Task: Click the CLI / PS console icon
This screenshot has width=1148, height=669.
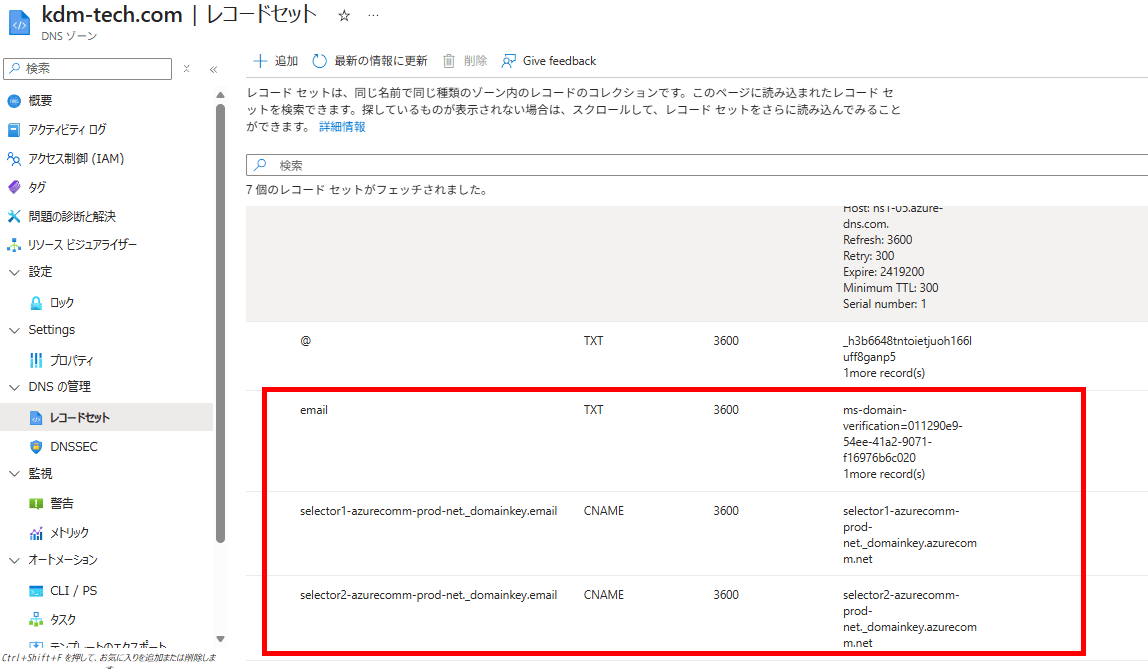Action: pyautogui.click(x=36, y=591)
